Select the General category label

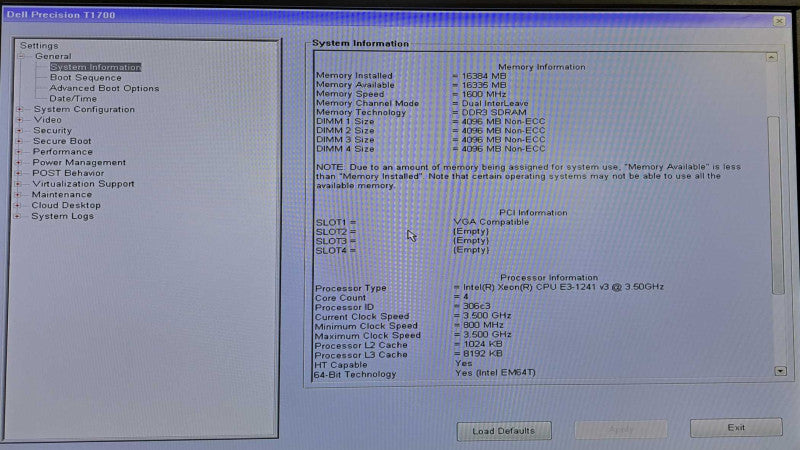coord(53,56)
